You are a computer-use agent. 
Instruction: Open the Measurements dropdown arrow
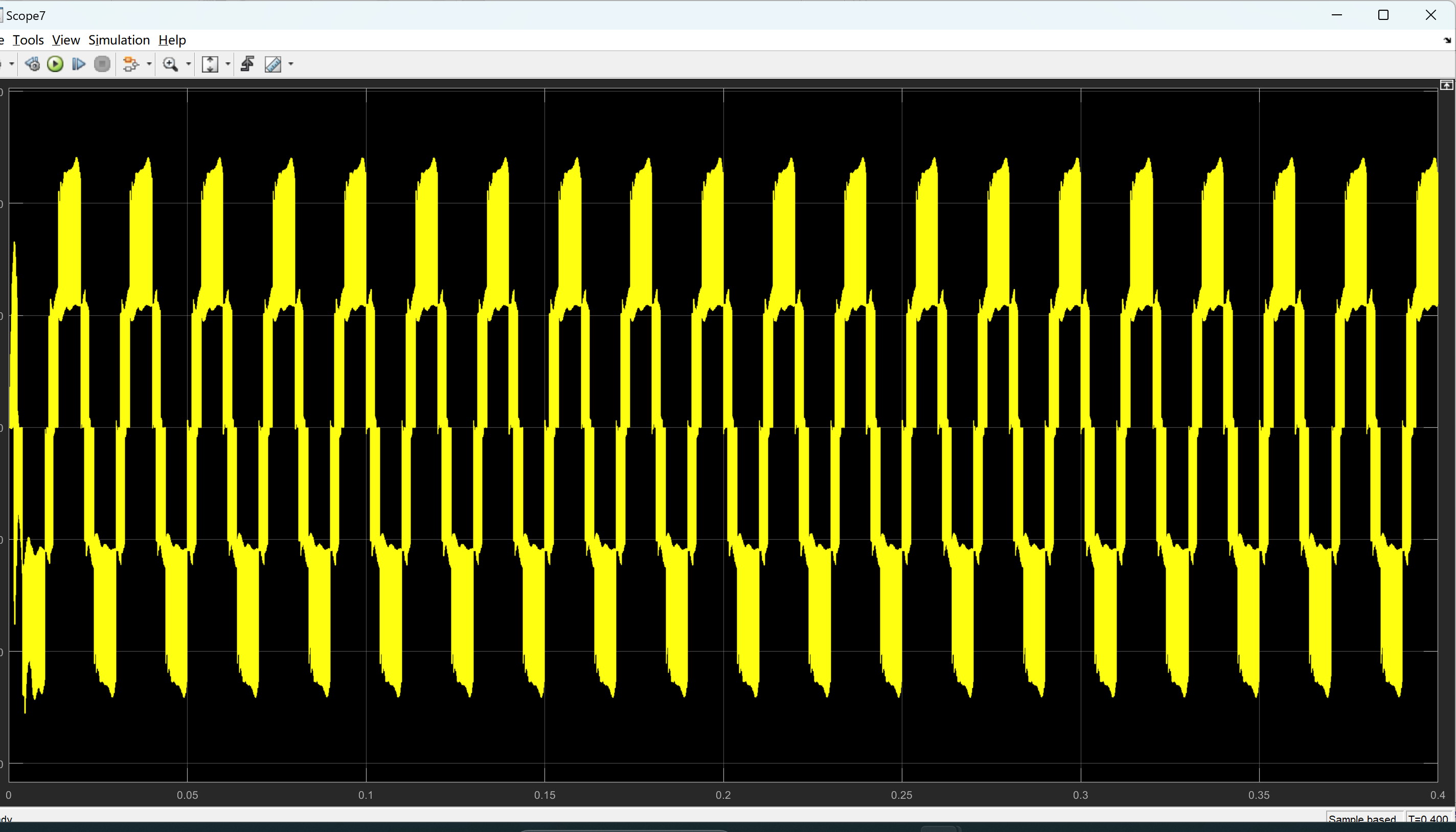tap(291, 64)
